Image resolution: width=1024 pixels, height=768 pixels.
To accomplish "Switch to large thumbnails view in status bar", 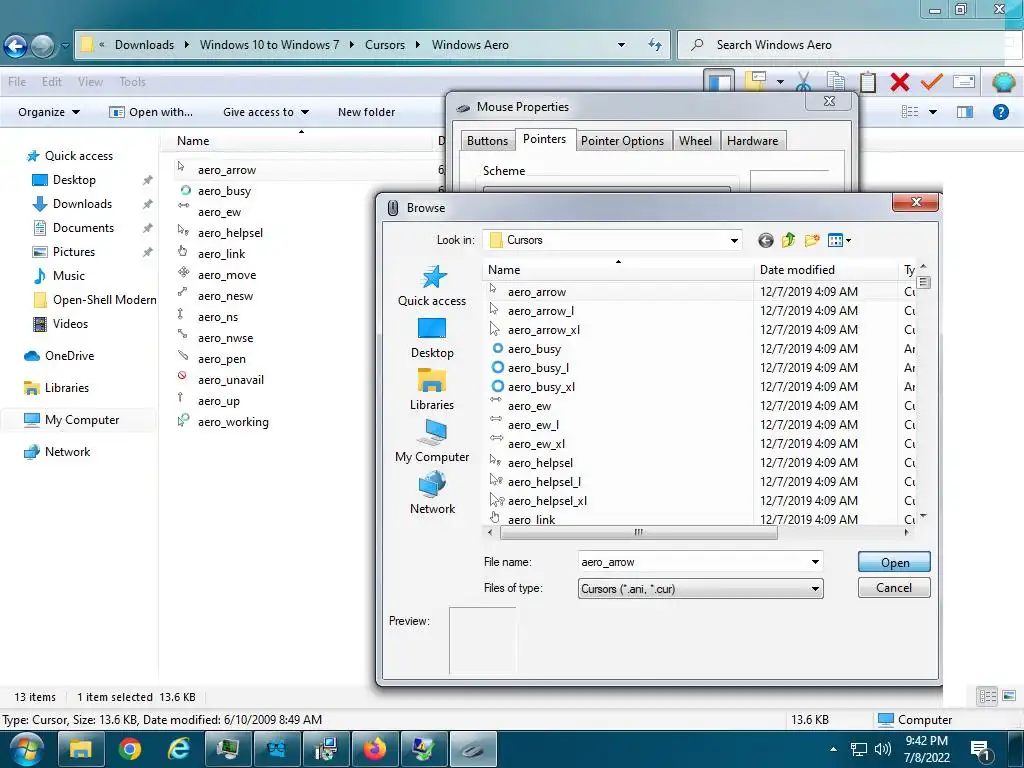I will click(1009, 696).
